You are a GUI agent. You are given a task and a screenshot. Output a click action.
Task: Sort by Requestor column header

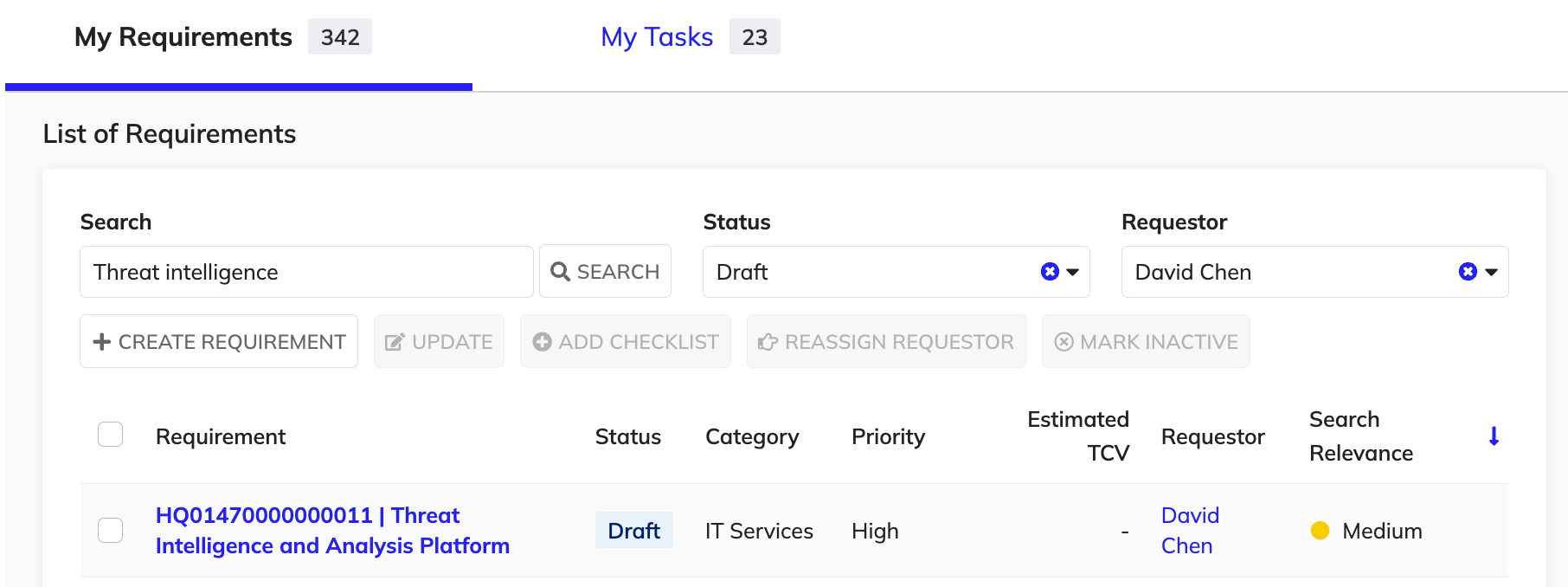coord(1213,436)
